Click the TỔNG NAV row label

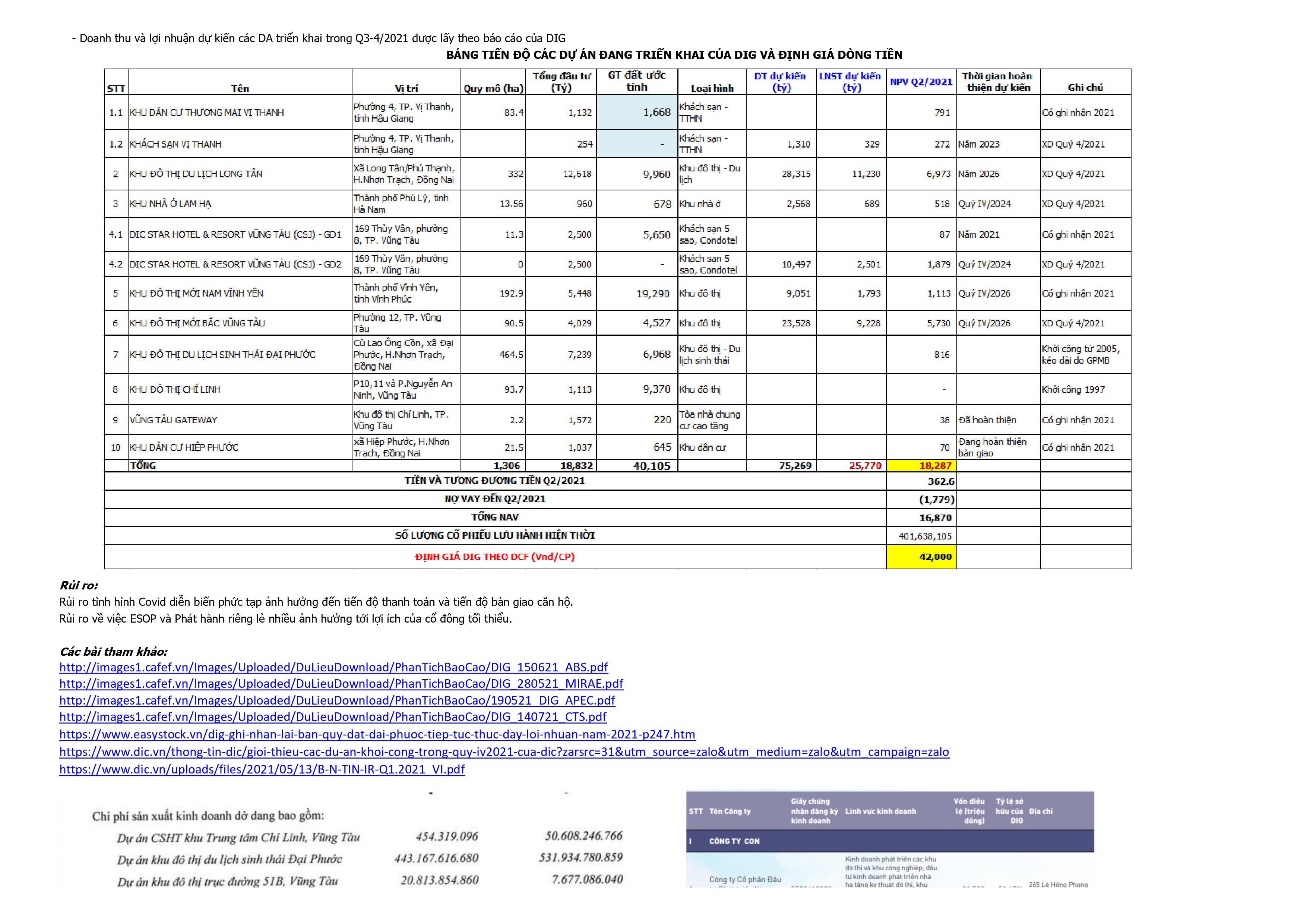tap(495, 518)
